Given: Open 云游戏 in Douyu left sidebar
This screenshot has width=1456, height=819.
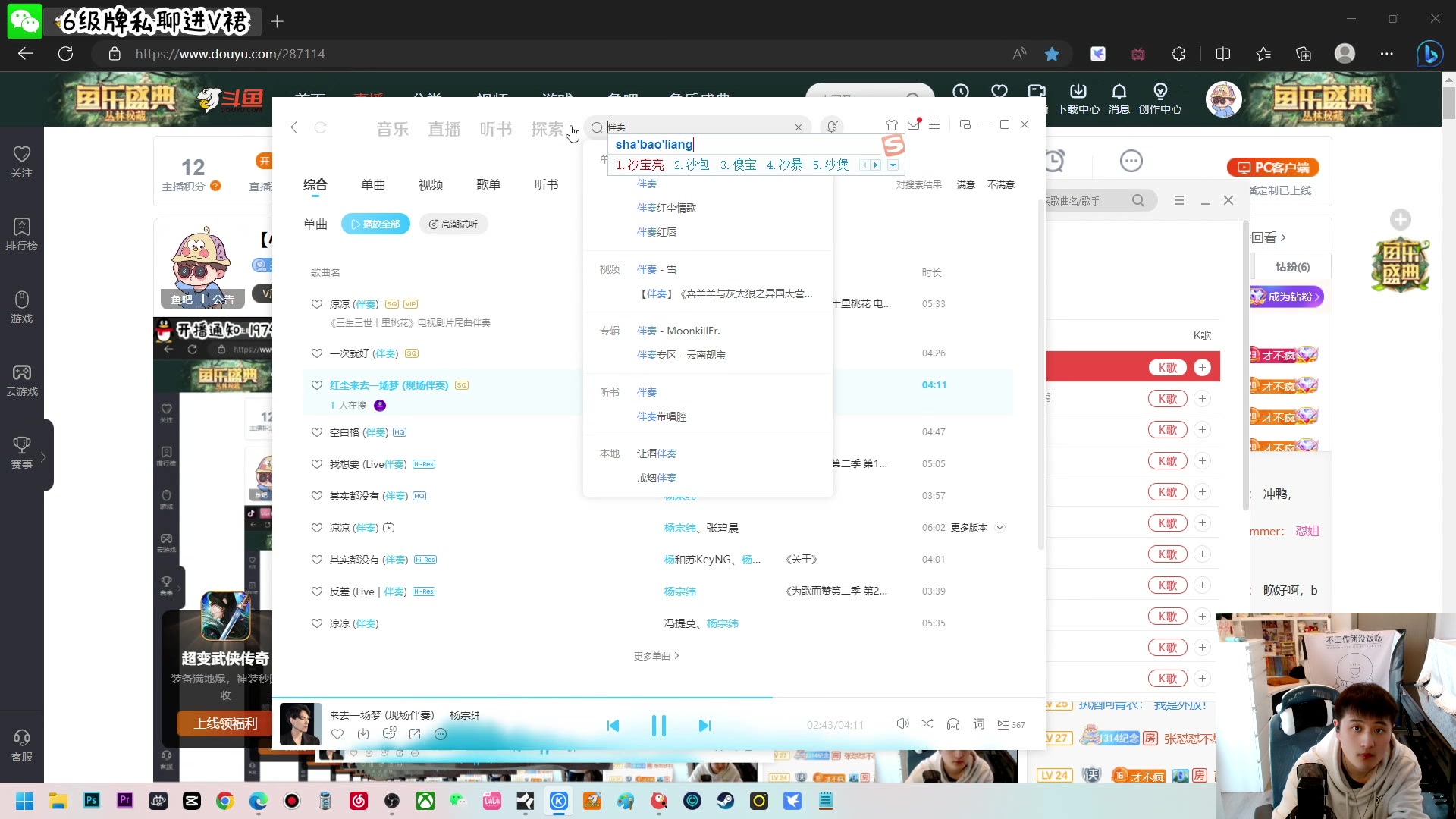Looking at the screenshot, I should click(22, 380).
